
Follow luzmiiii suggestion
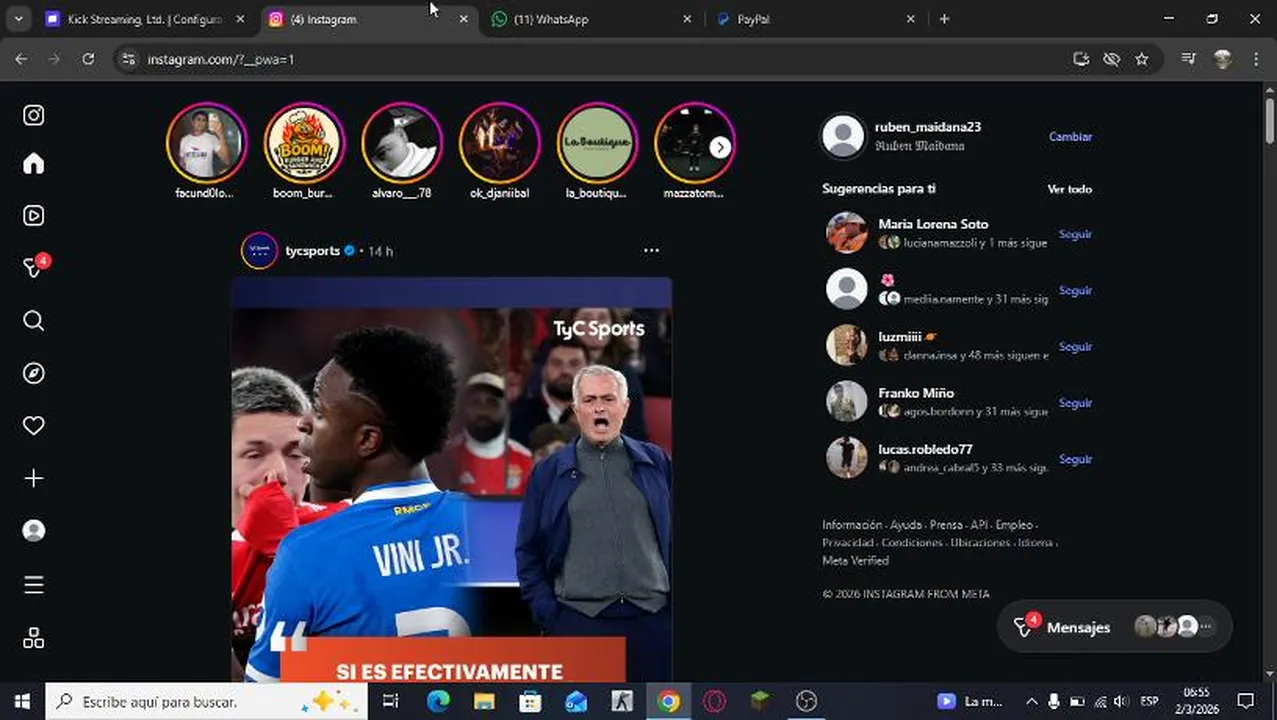[x=1075, y=347]
